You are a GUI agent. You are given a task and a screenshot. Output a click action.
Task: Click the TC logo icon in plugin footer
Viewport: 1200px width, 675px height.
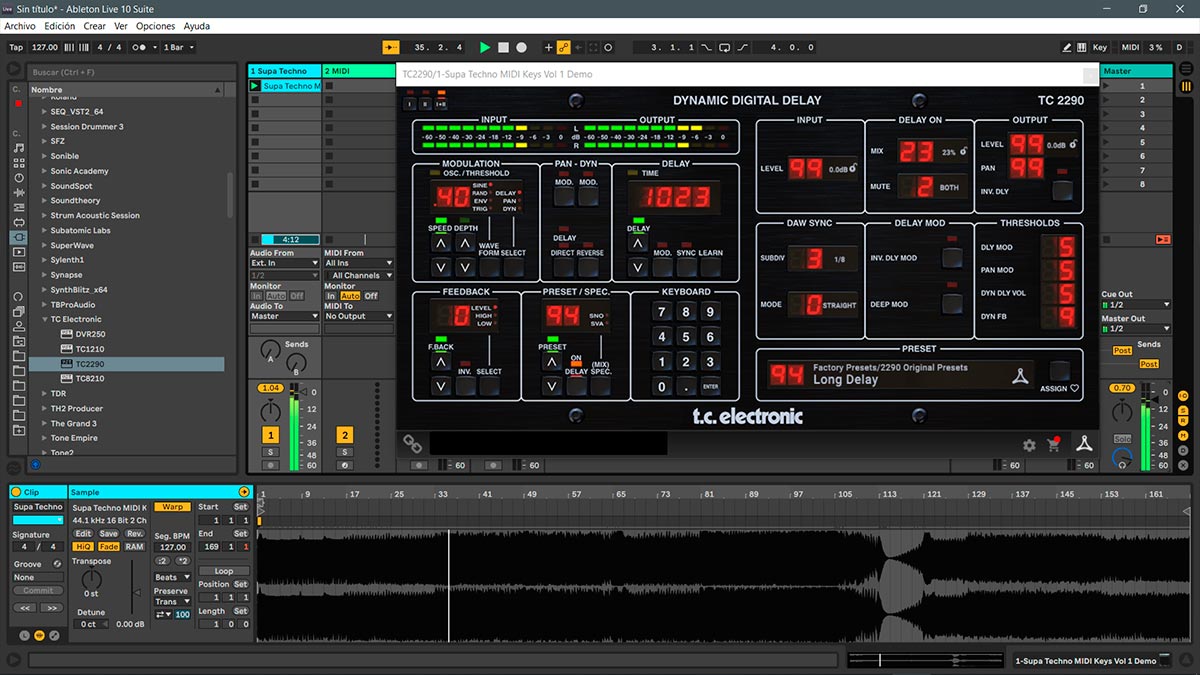click(x=1084, y=444)
